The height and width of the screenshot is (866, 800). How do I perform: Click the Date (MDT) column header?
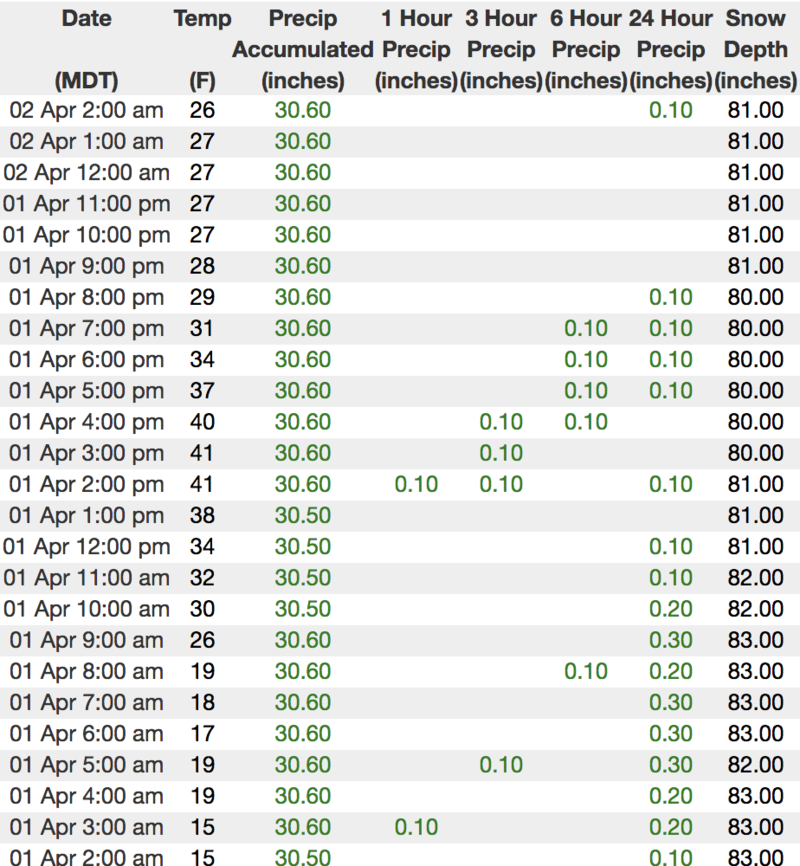click(86, 49)
